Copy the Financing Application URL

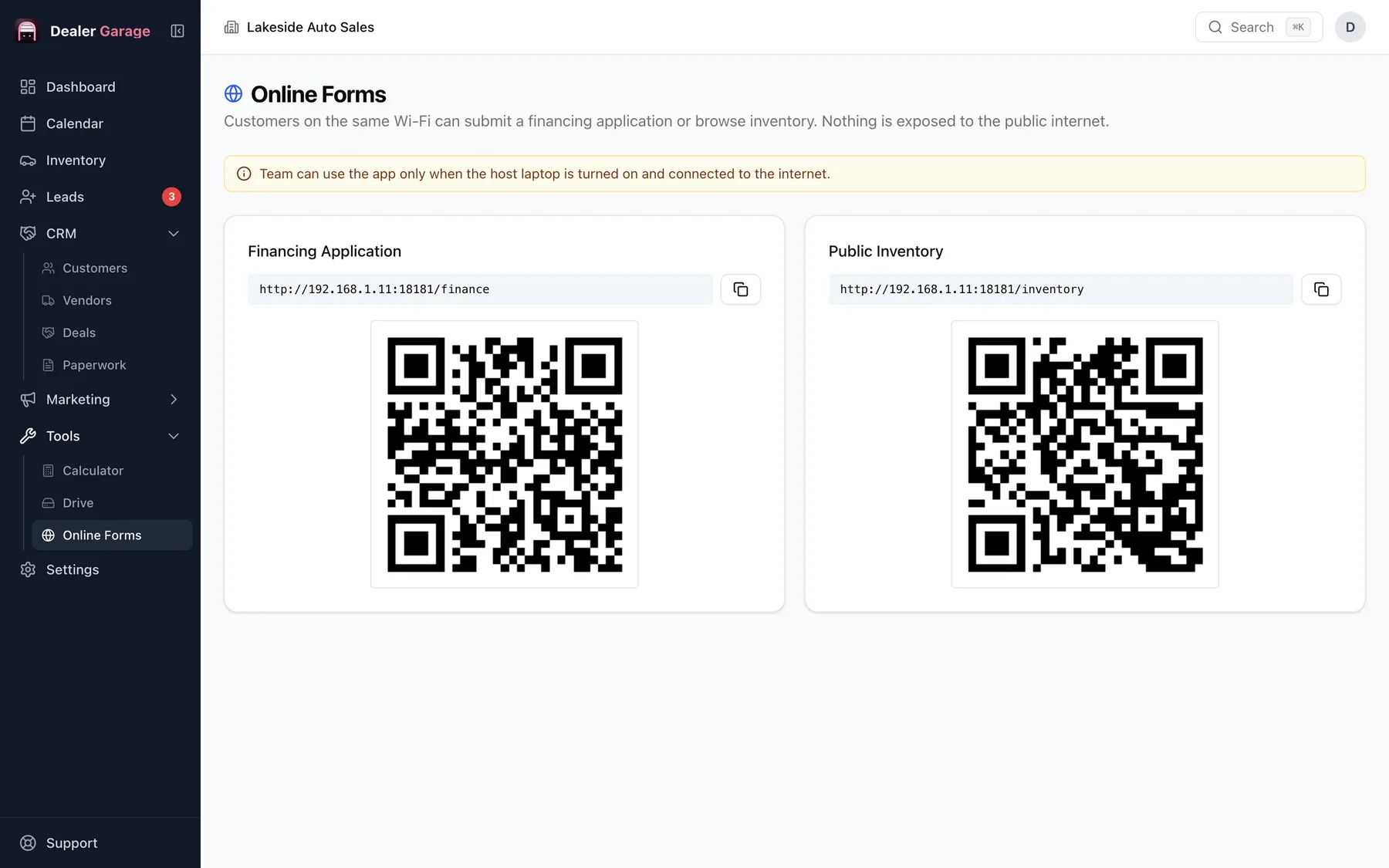coord(741,289)
